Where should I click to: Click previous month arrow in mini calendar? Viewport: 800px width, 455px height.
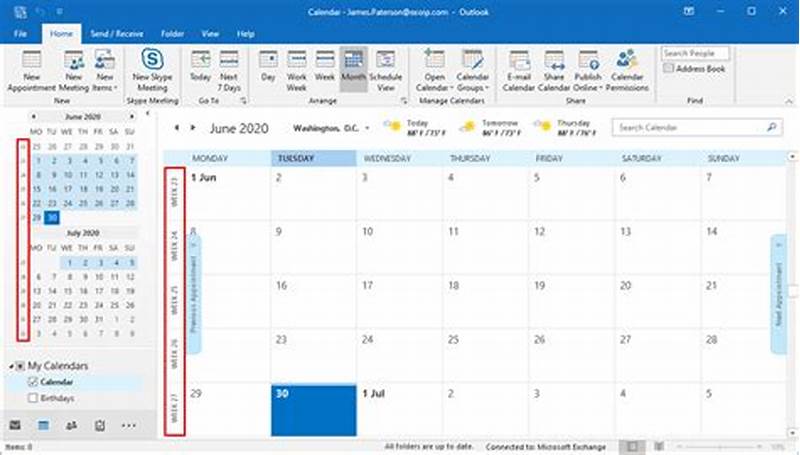[34, 116]
